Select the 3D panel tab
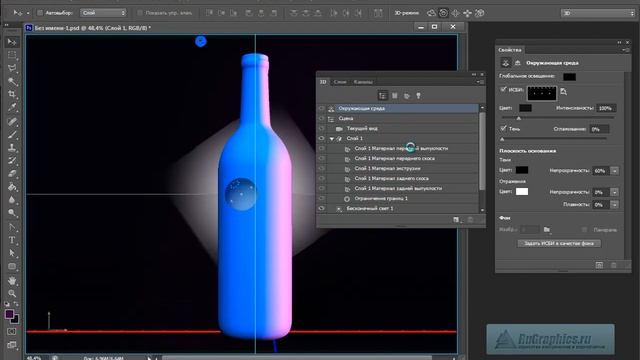640x360 pixels. pos(323,82)
